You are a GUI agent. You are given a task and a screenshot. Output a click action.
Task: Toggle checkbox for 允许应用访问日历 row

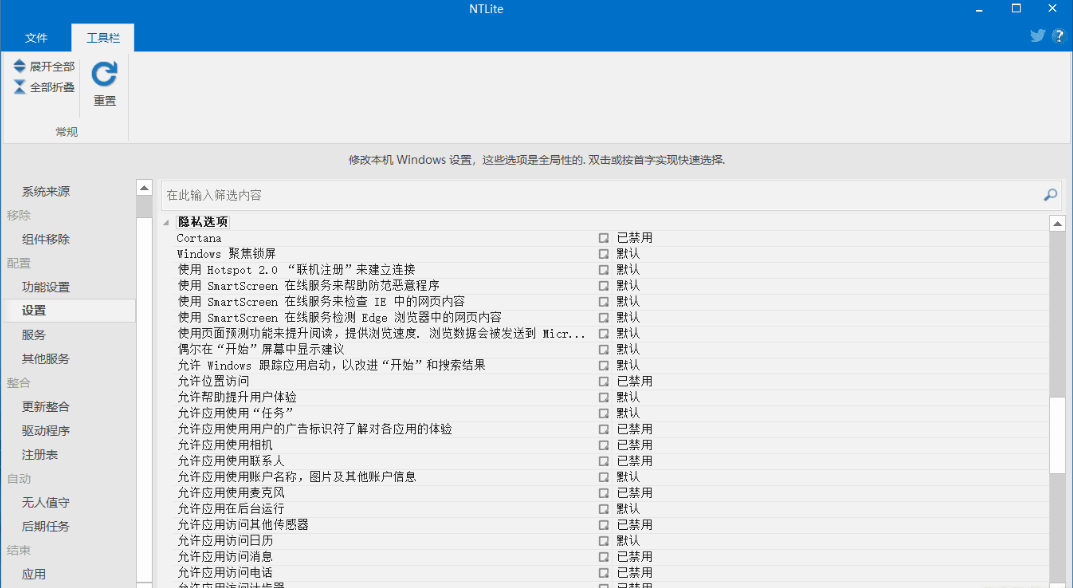(604, 541)
